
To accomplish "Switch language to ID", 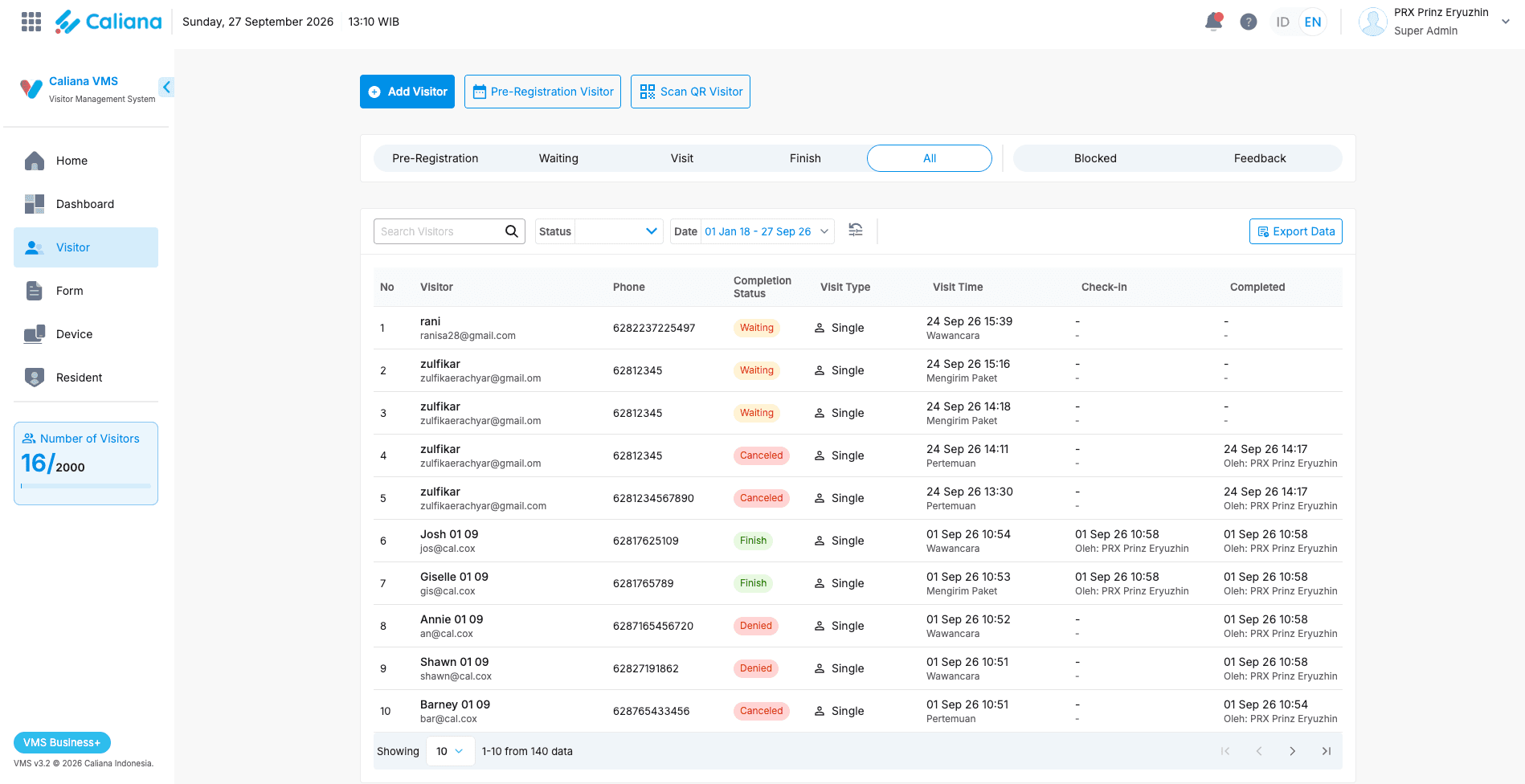I will [1283, 22].
